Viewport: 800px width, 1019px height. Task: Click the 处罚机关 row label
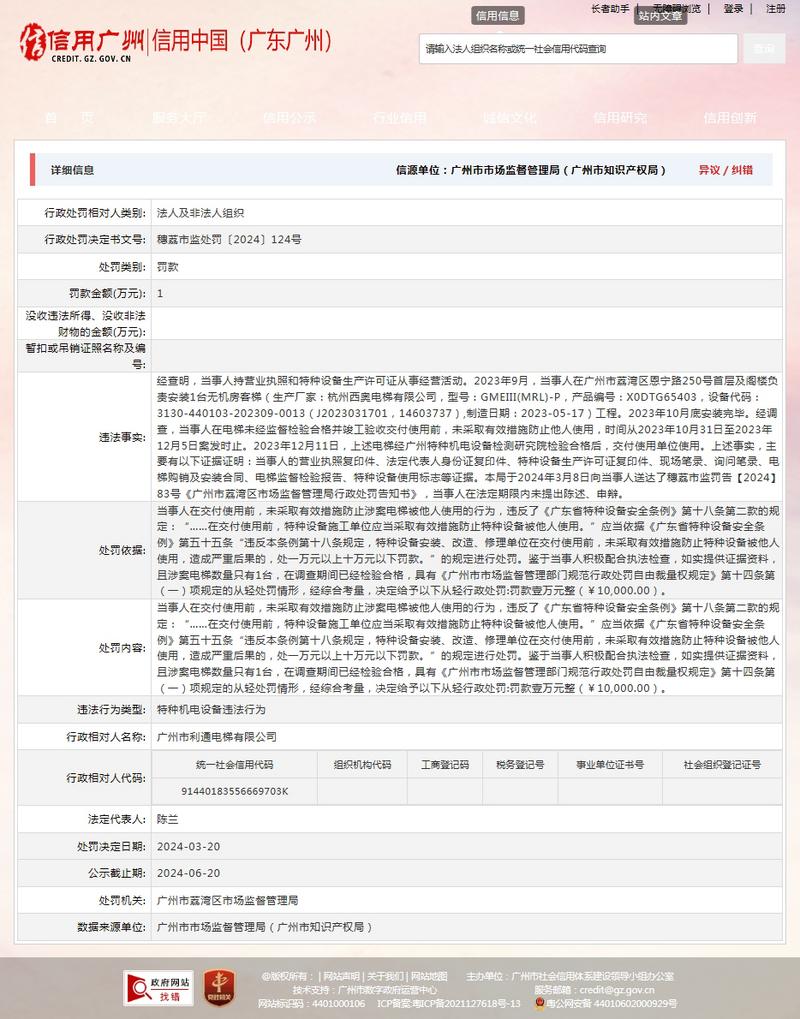click(x=122, y=901)
